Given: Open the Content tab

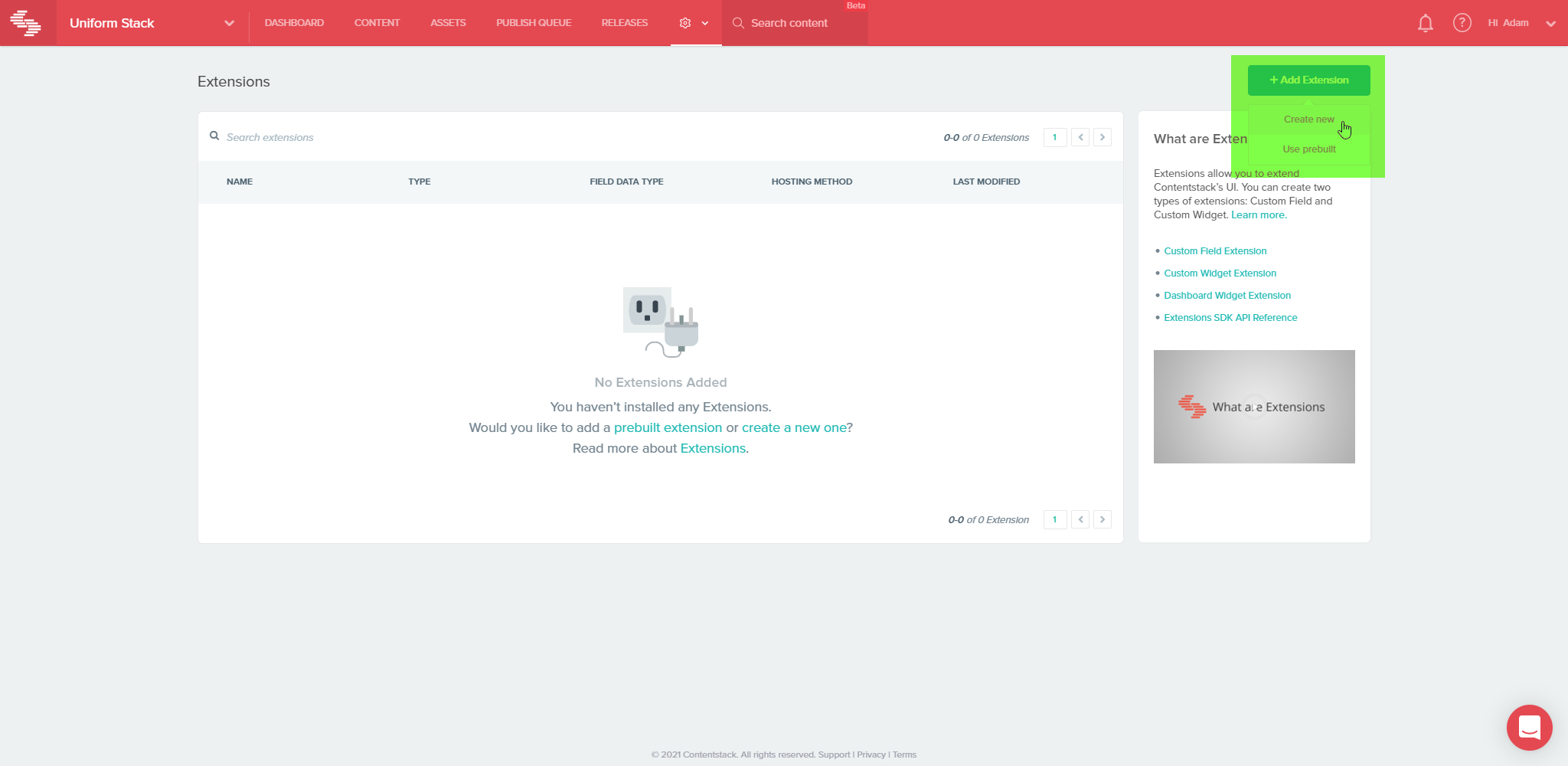Looking at the screenshot, I should [x=377, y=23].
